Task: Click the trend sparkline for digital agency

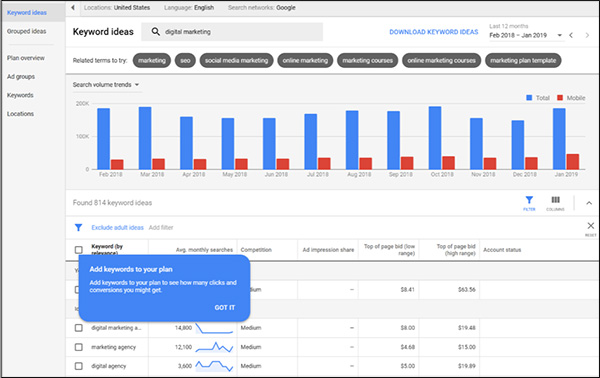Action: point(214,366)
